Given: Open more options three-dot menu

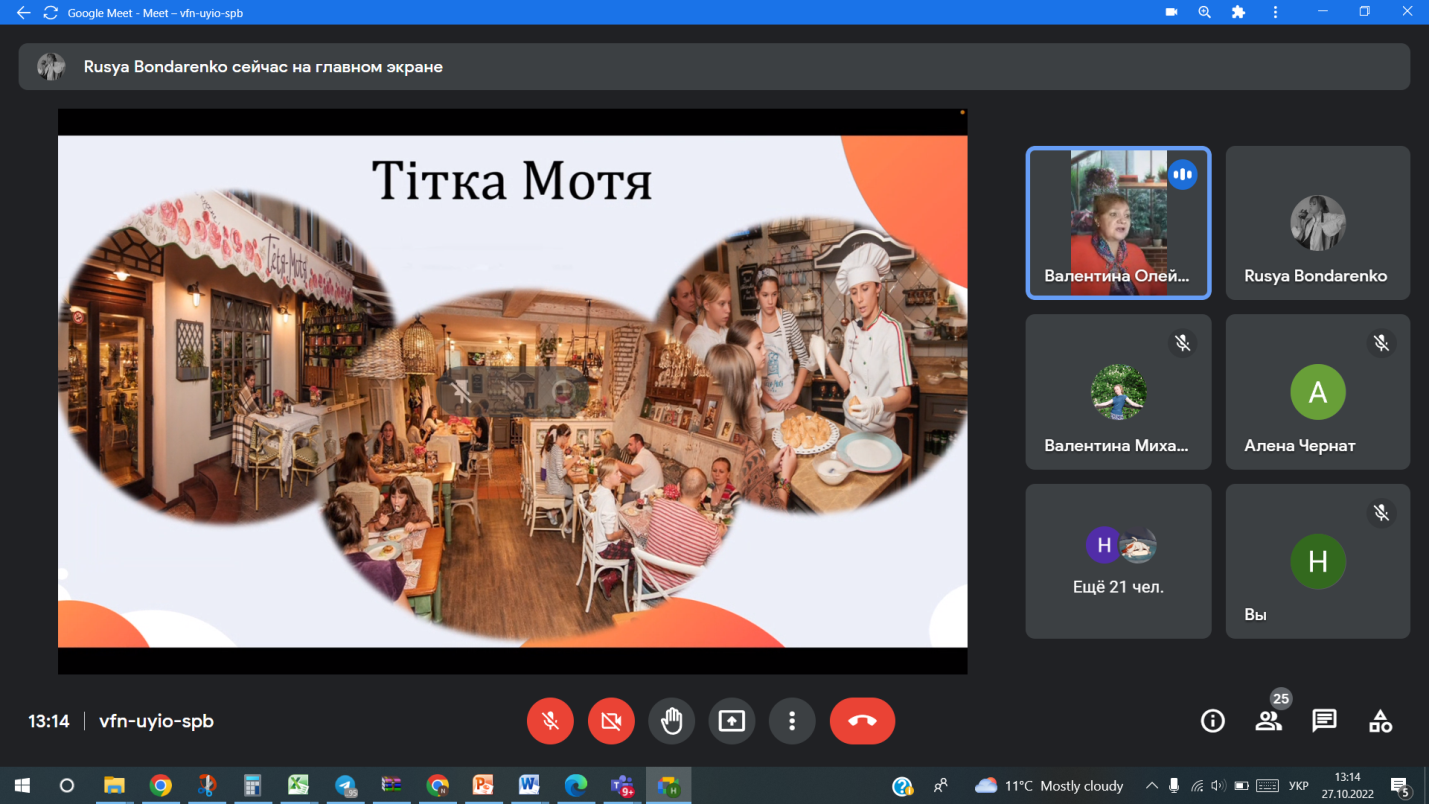Looking at the screenshot, I should (x=792, y=721).
